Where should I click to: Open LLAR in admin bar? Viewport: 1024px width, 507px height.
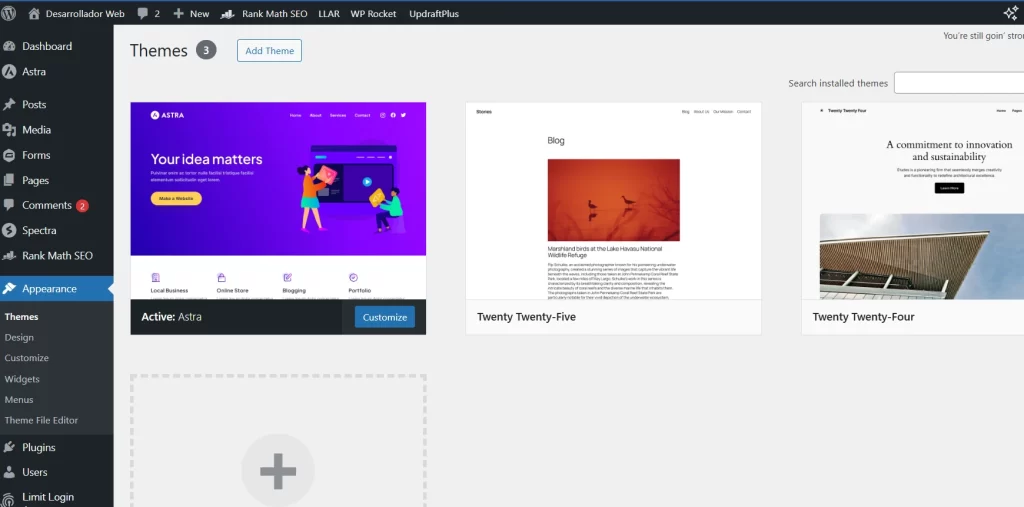329,13
